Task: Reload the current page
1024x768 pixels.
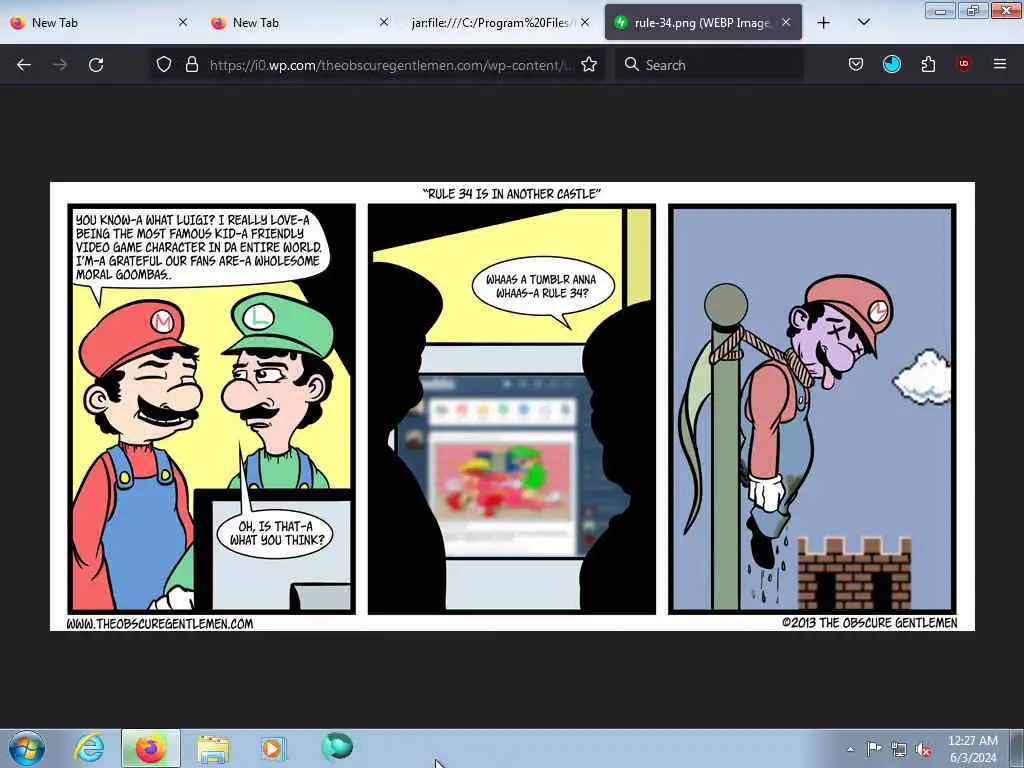Action: tap(96, 65)
